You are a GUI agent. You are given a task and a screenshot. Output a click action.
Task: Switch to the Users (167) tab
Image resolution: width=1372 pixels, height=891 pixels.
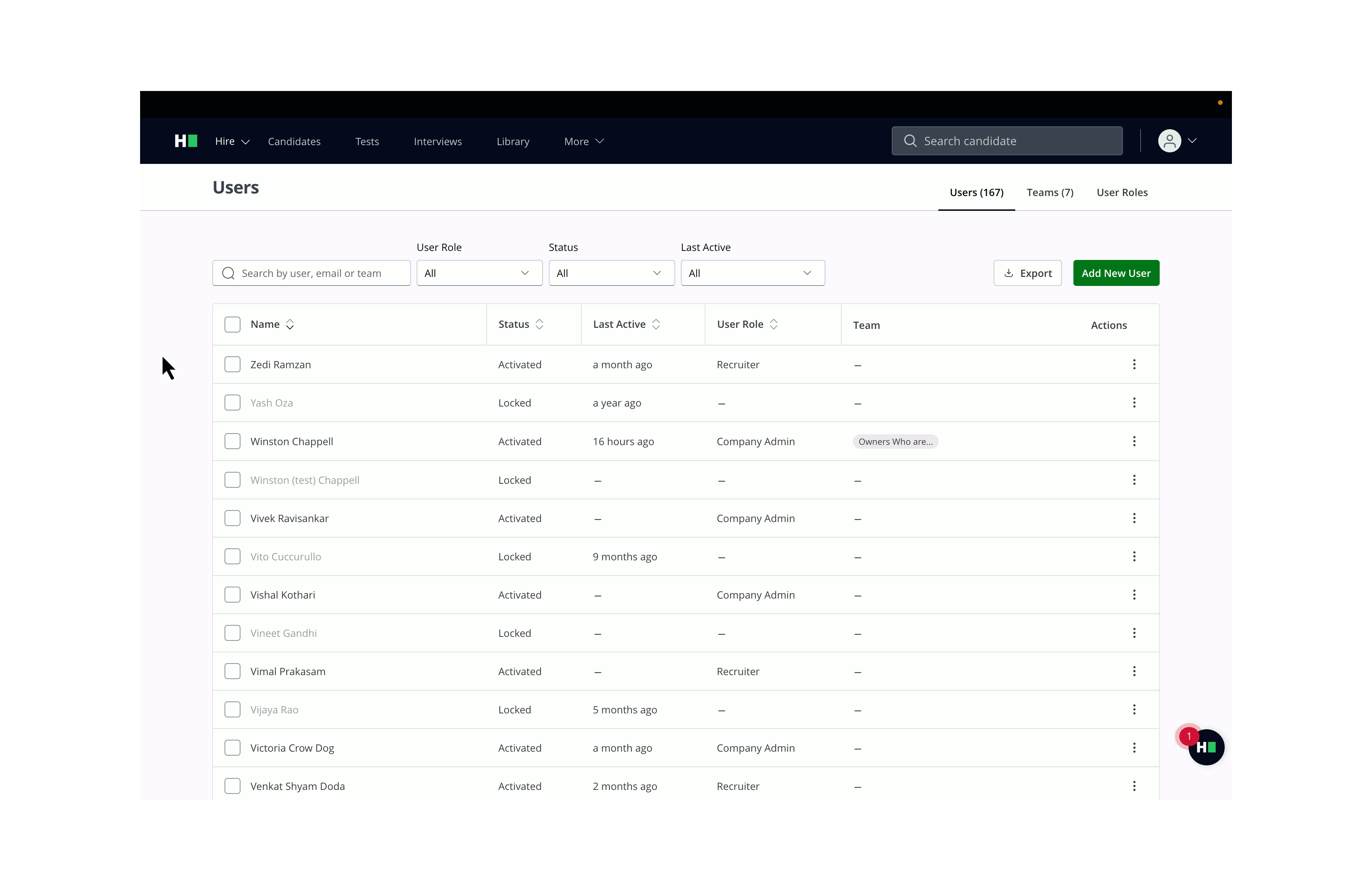976,192
